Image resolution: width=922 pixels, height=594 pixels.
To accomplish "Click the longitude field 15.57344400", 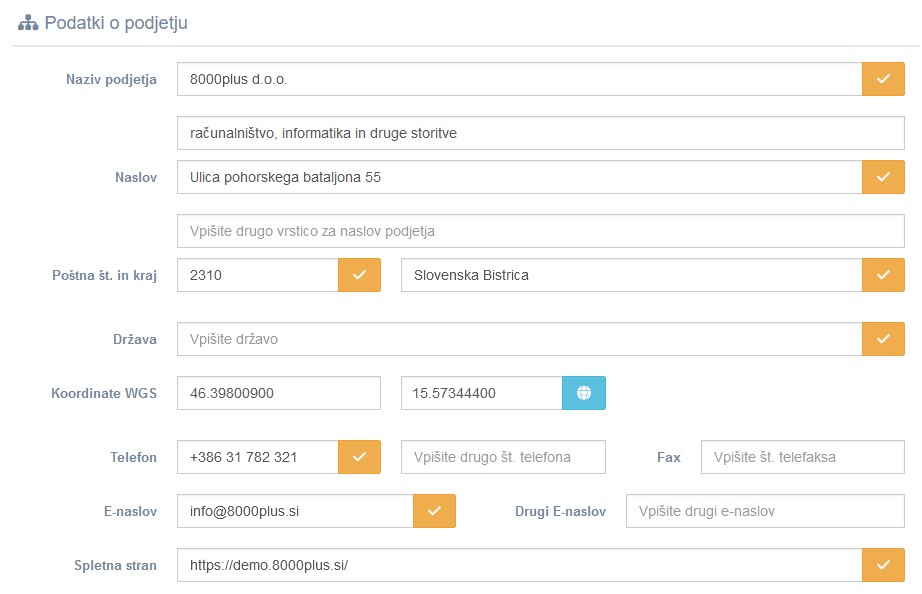I will [x=481, y=393].
